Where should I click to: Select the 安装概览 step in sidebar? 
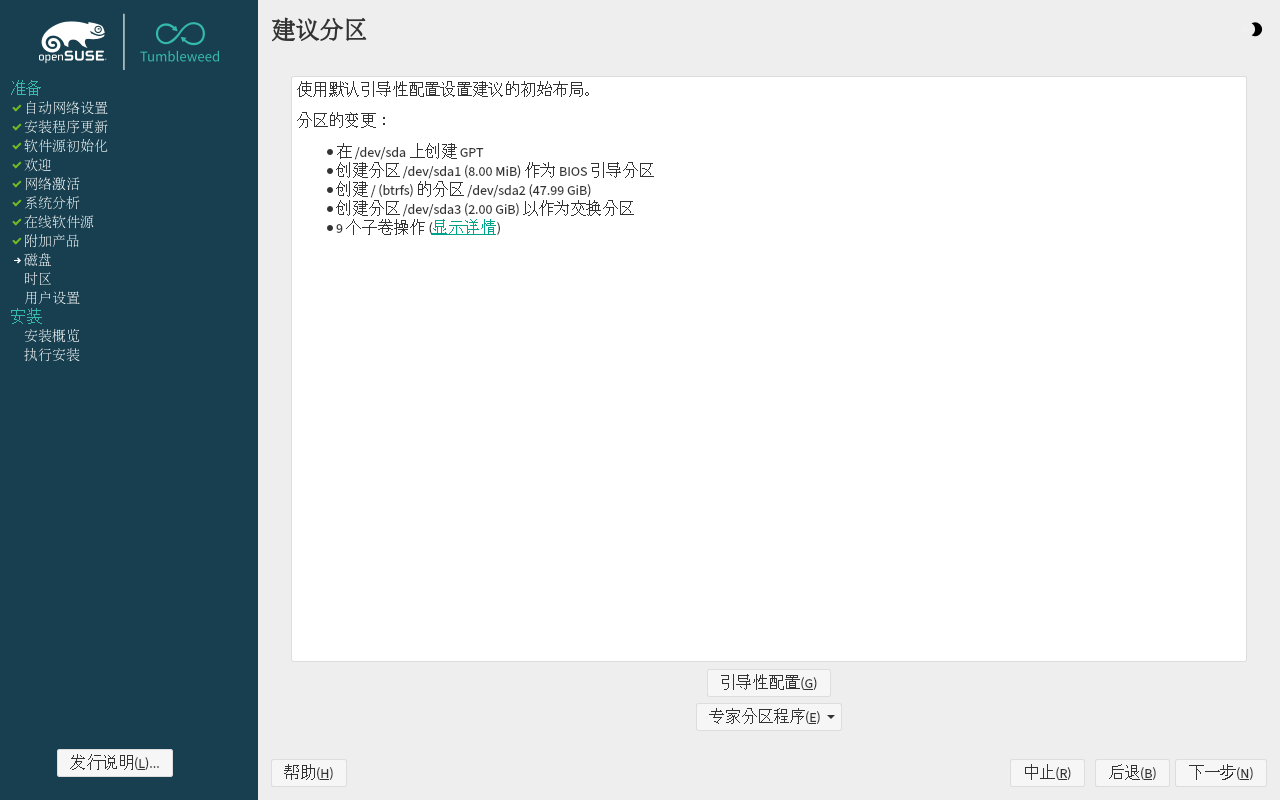51,335
